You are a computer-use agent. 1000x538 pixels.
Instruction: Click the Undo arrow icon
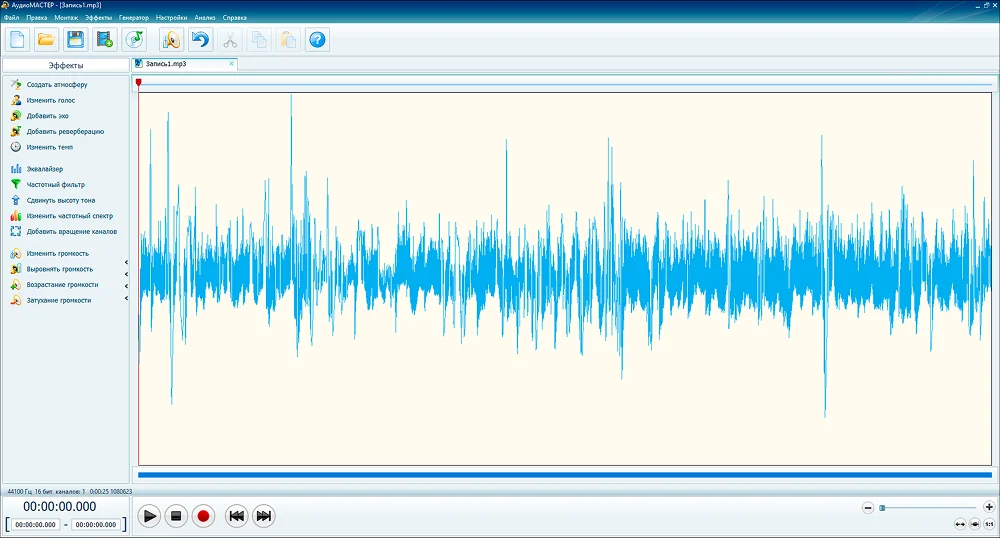pos(200,40)
